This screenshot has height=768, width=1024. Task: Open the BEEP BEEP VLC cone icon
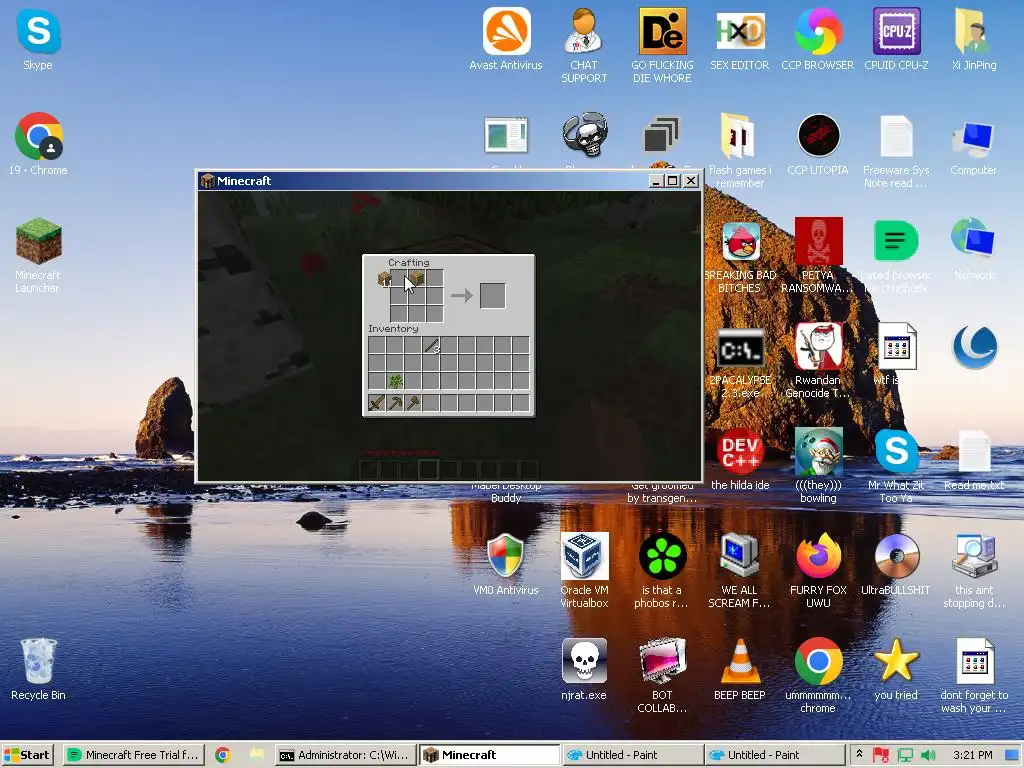[x=739, y=669]
